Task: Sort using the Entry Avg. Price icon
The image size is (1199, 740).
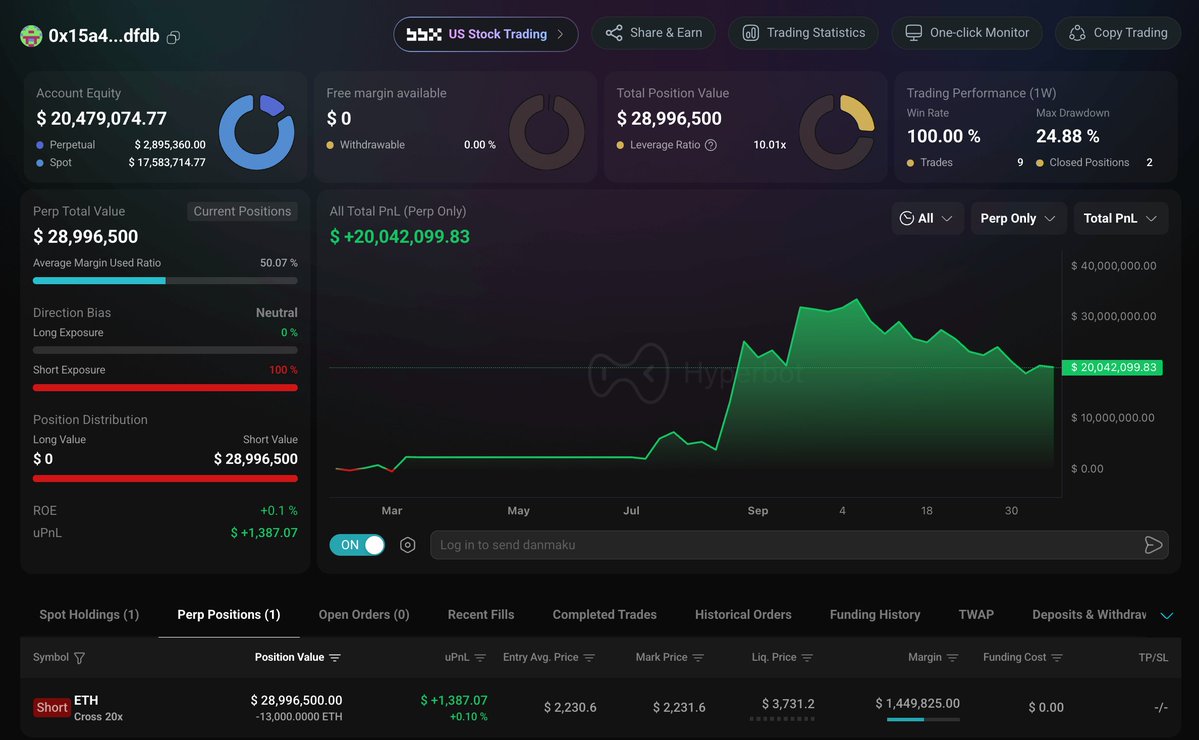Action: (589, 657)
